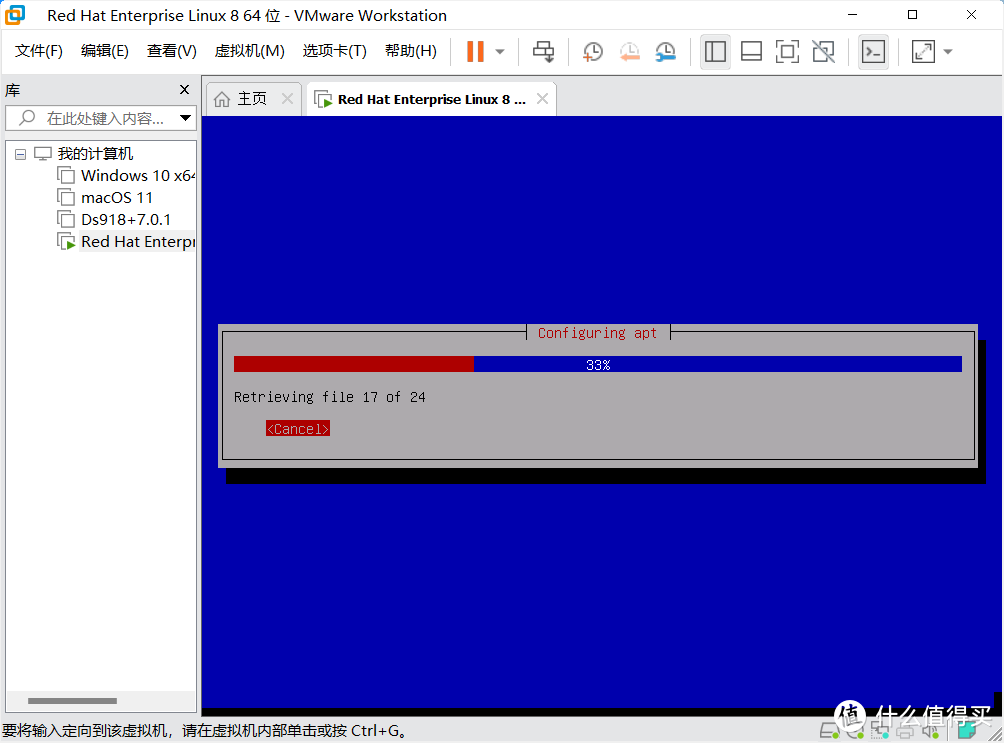Open the 查看(V) menu

[172, 51]
